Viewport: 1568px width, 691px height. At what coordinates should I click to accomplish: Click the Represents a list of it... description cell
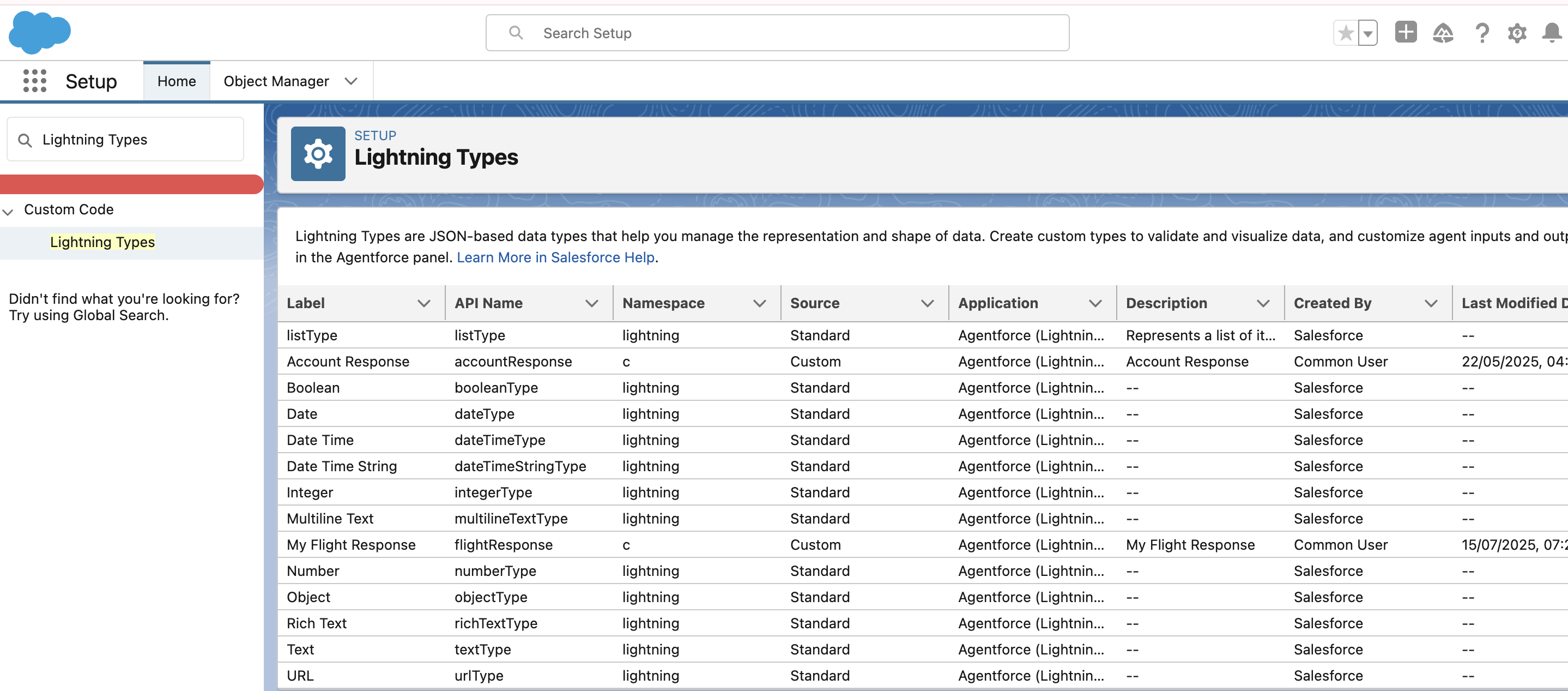(1200, 336)
